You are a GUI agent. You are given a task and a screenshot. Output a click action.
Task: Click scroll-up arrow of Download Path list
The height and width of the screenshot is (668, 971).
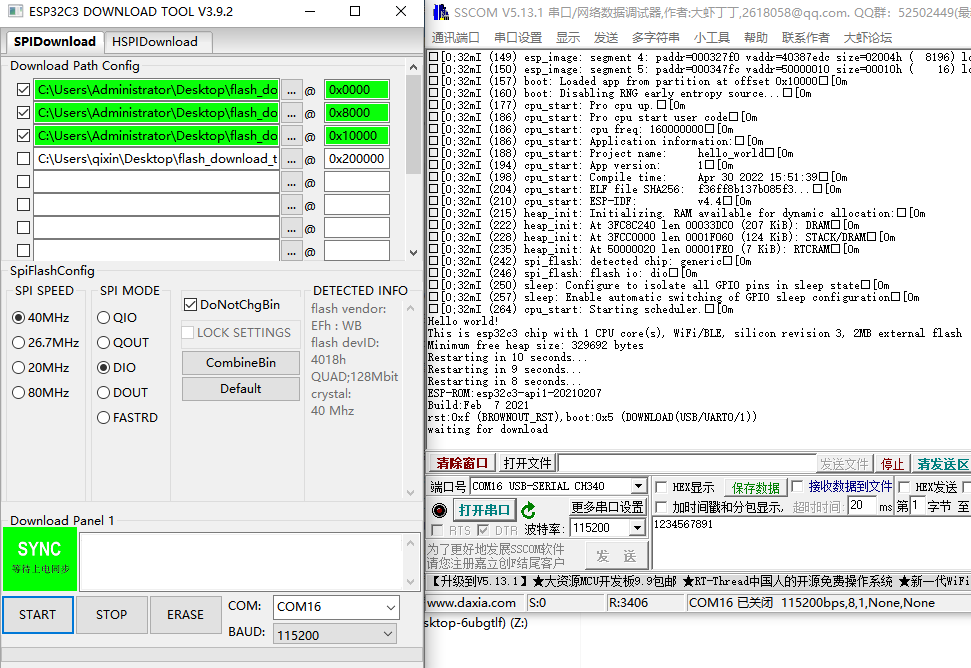[414, 66]
